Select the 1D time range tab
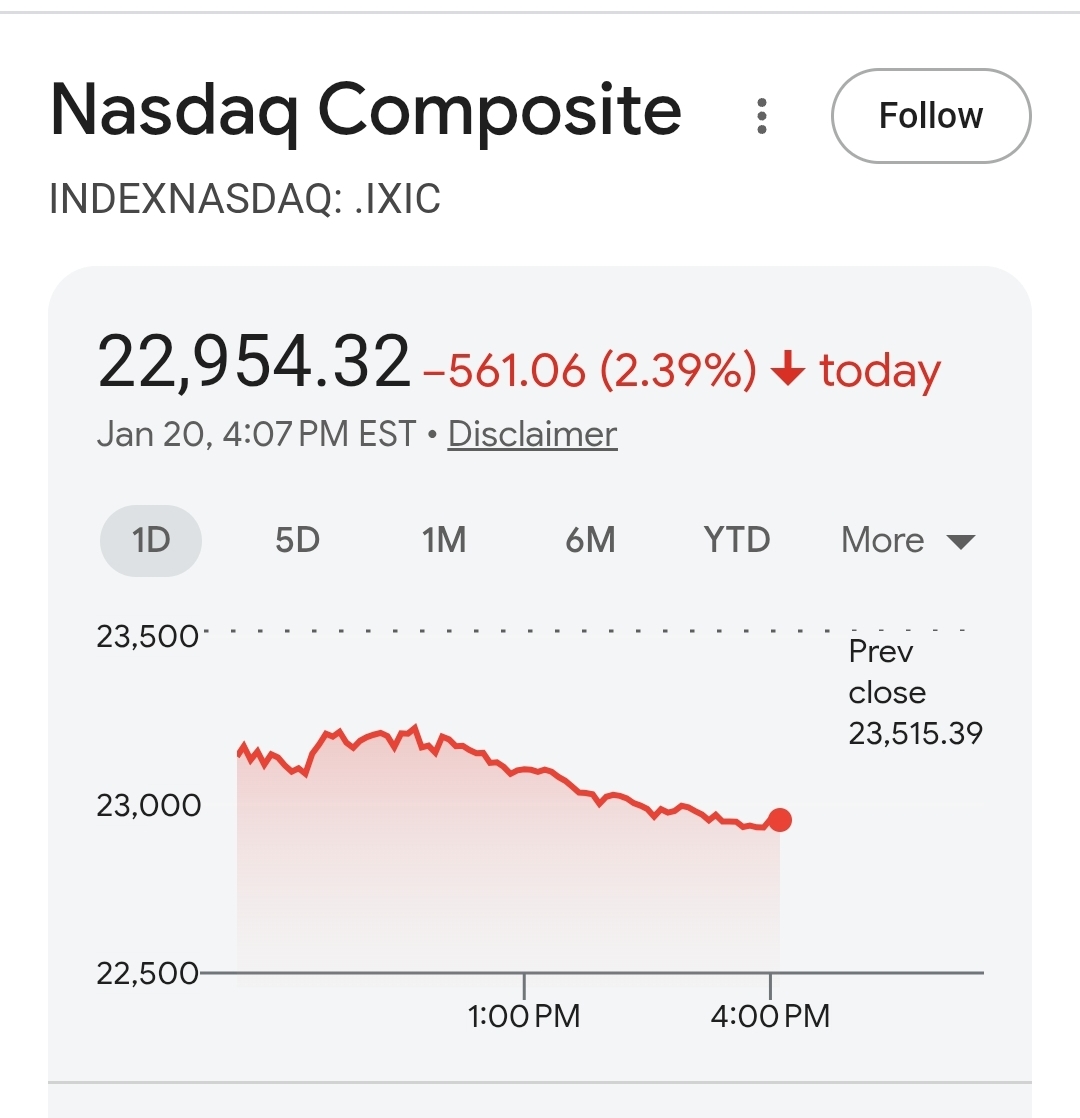This screenshot has height=1118, width=1080. [x=151, y=540]
